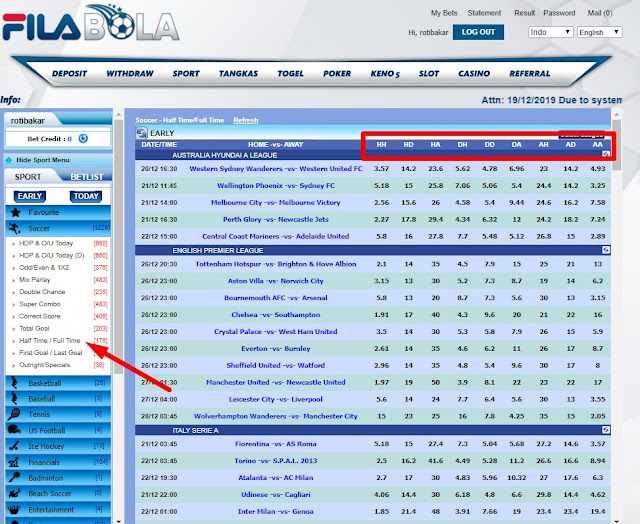Image resolution: width=640 pixels, height=524 pixels.
Task: Click the Favourite star icon
Action: click(16, 212)
